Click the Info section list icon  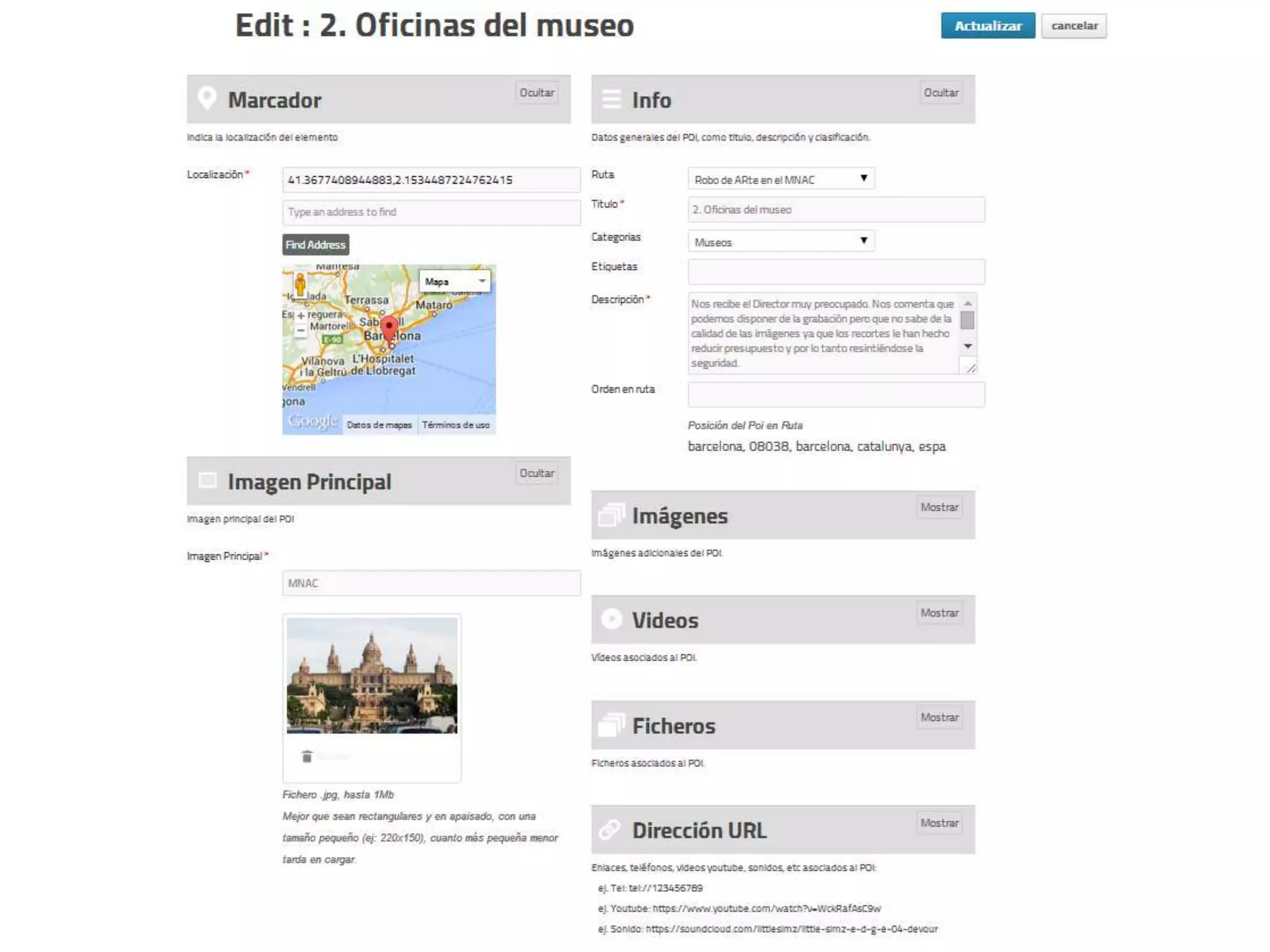(611, 99)
